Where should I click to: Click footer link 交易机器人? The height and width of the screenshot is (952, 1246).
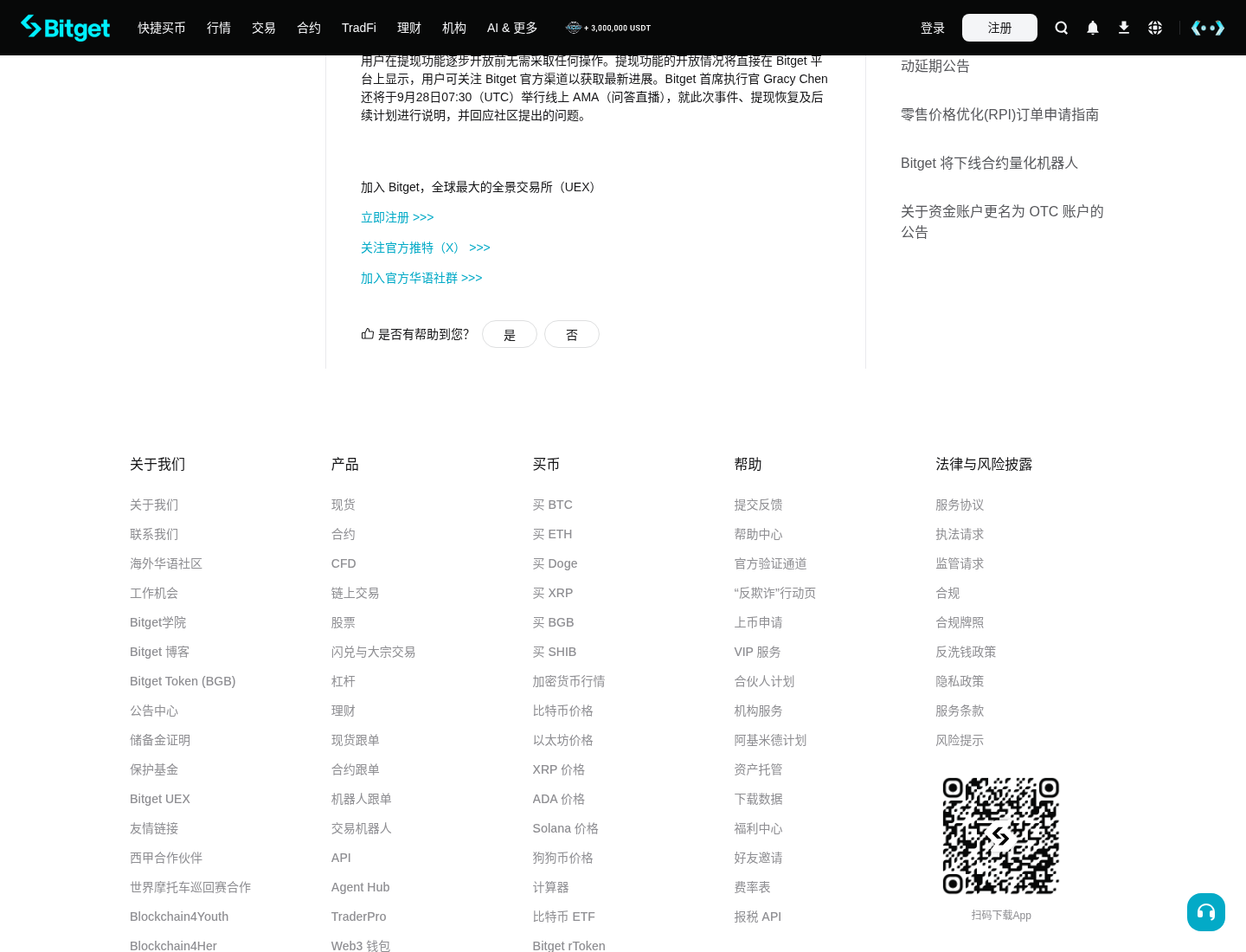pos(362,828)
